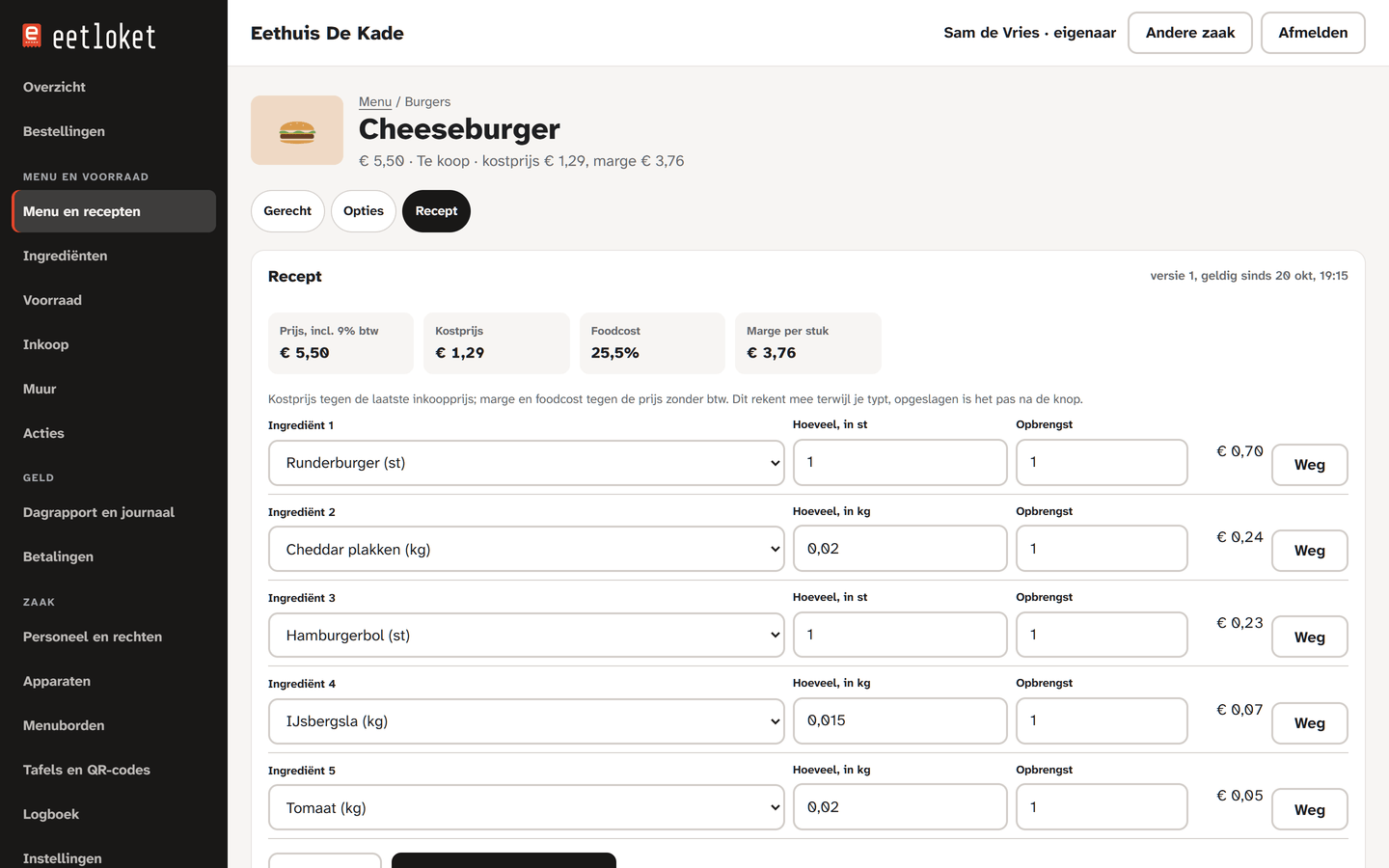Click the Tomaat Opbrengst field
Viewport: 1389px width, 868px height.
point(1102,807)
